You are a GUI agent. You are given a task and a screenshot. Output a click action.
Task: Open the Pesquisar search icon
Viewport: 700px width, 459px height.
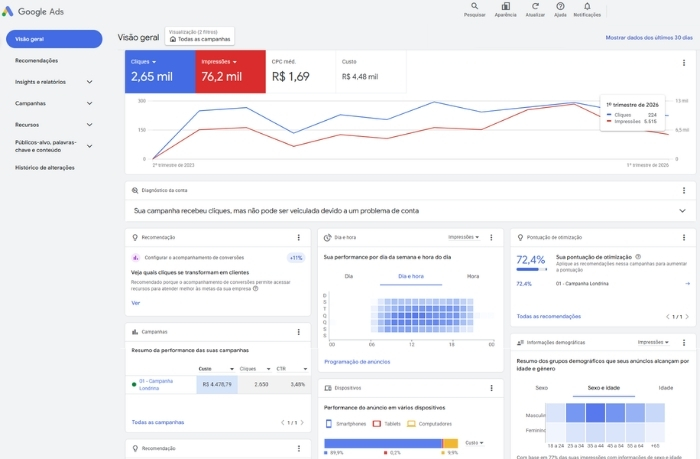(475, 6)
